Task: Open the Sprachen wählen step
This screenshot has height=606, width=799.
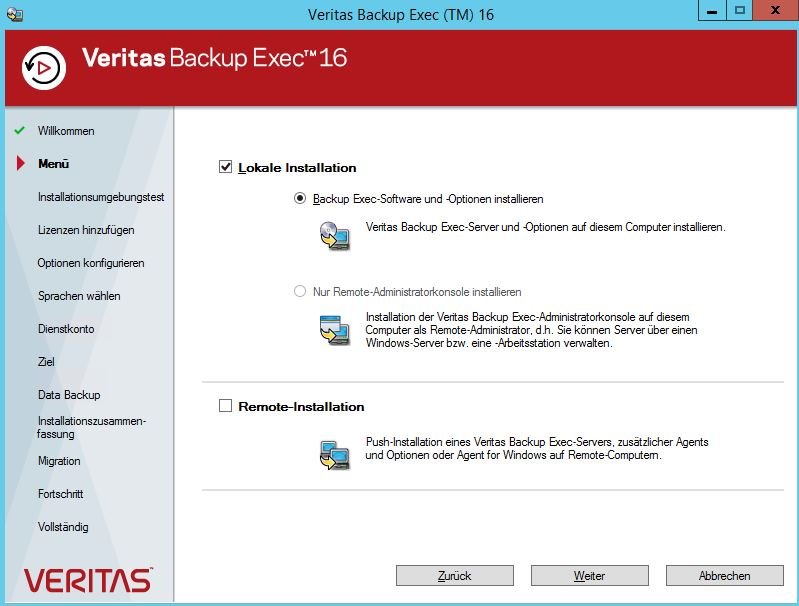Action: (x=79, y=296)
